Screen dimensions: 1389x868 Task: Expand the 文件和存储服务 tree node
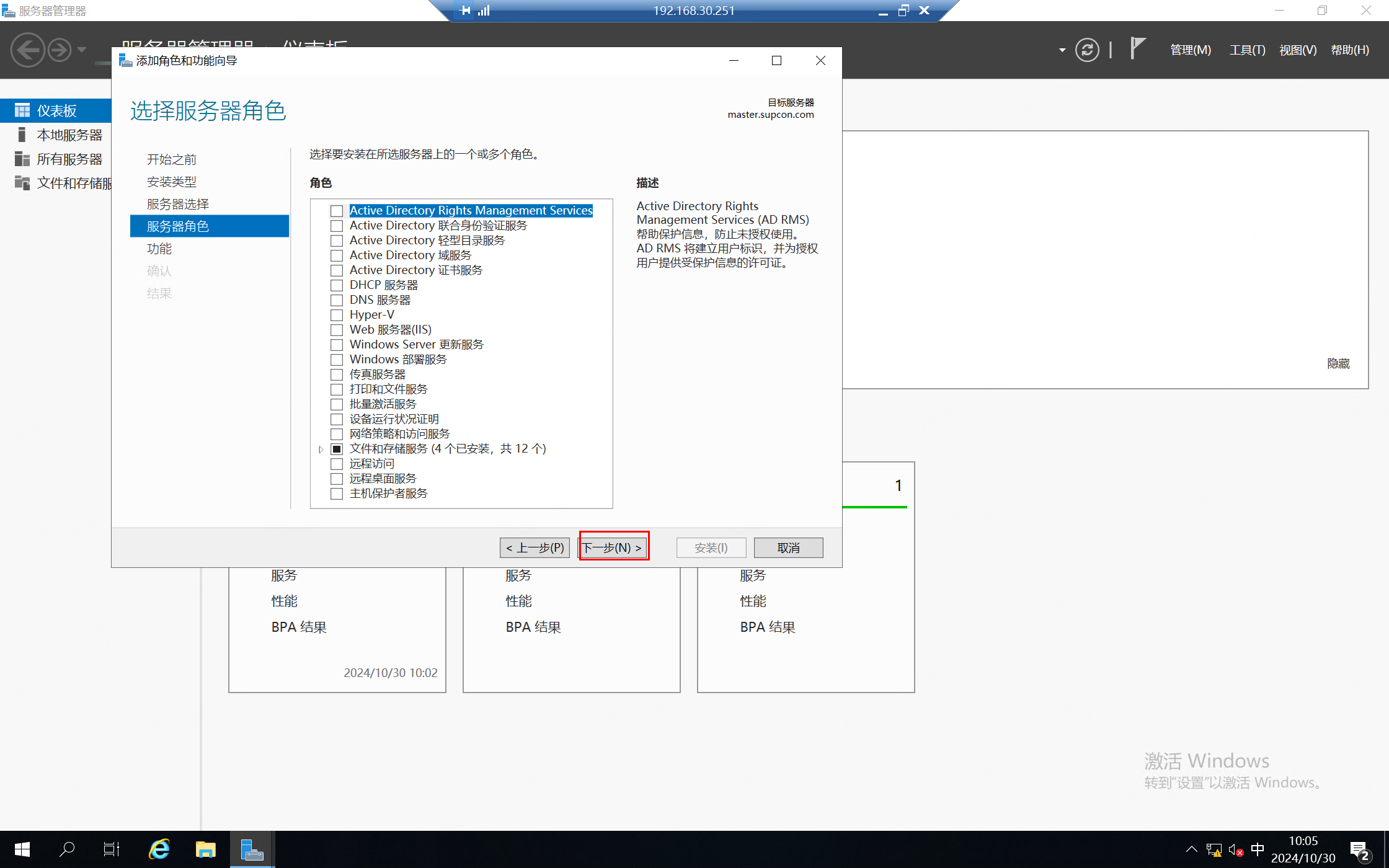coord(321,449)
